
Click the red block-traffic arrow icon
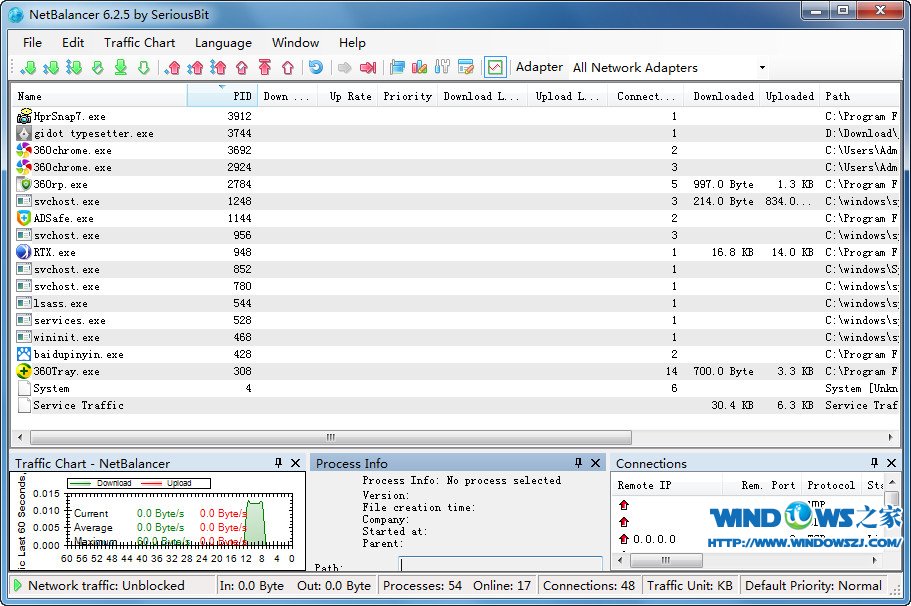(368, 68)
